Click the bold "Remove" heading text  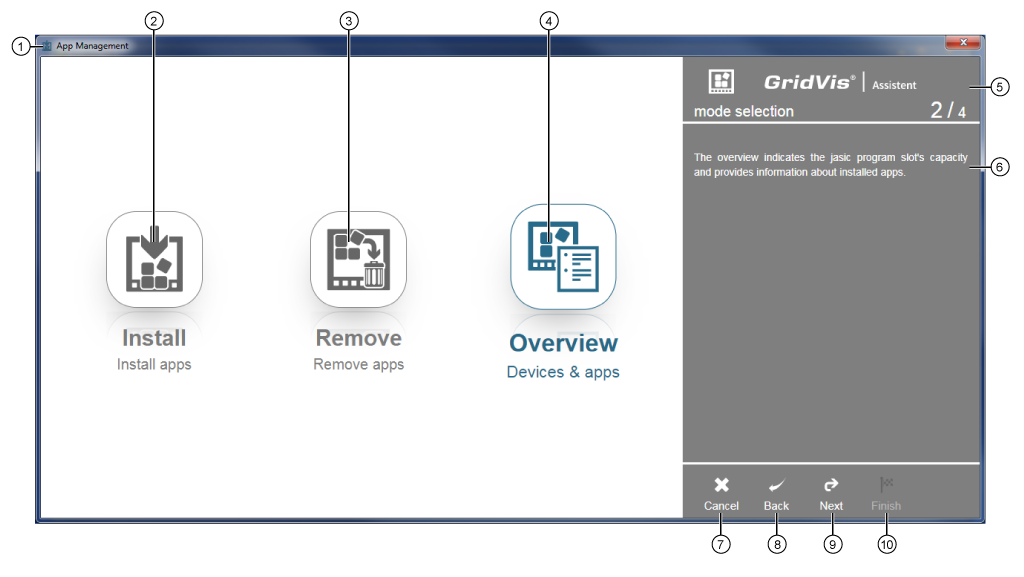358,338
